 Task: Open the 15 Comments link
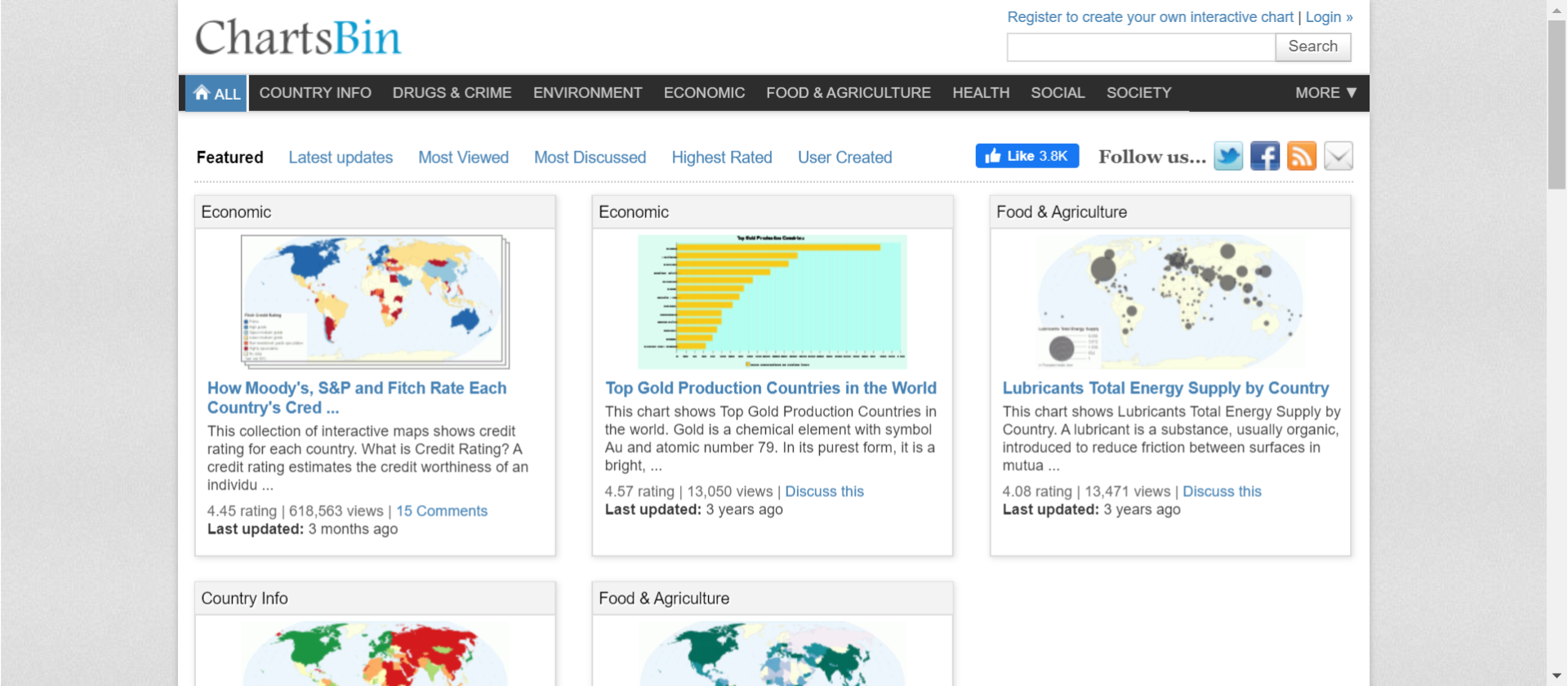441,511
